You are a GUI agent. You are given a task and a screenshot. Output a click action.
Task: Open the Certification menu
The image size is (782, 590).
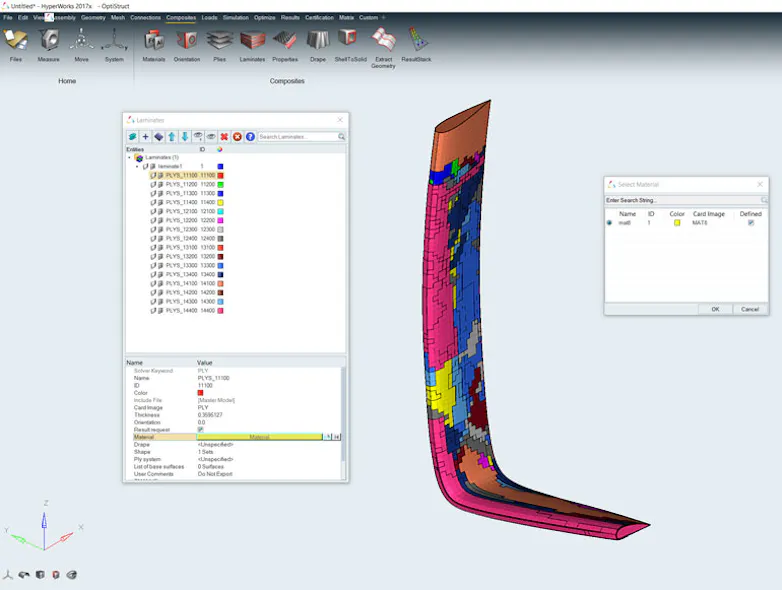(319, 17)
